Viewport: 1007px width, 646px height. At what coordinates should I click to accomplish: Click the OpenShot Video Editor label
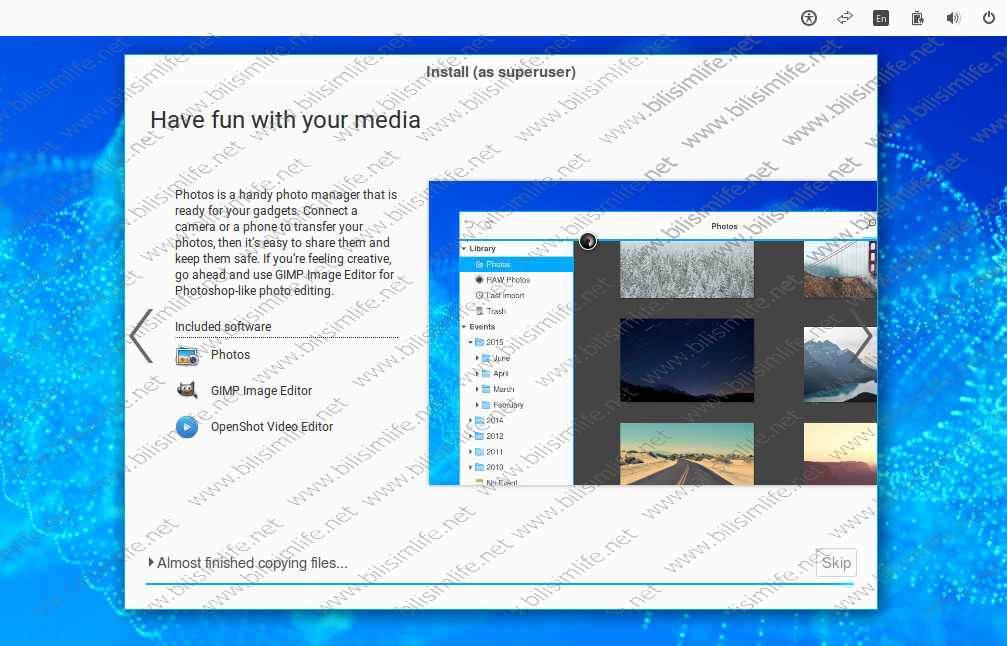coord(272,426)
